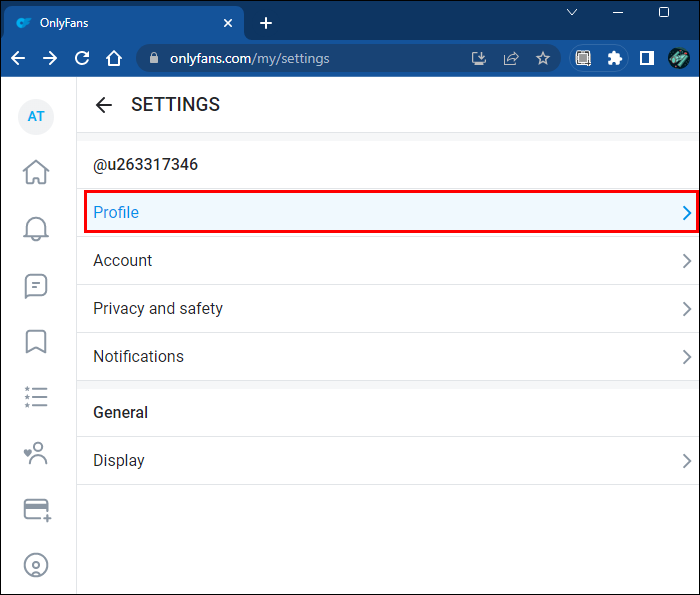This screenshot has height=595, width=700.
Task: Expand the Privacy and safety chevron
Action: pyautogui.click(x=686, y=309)
